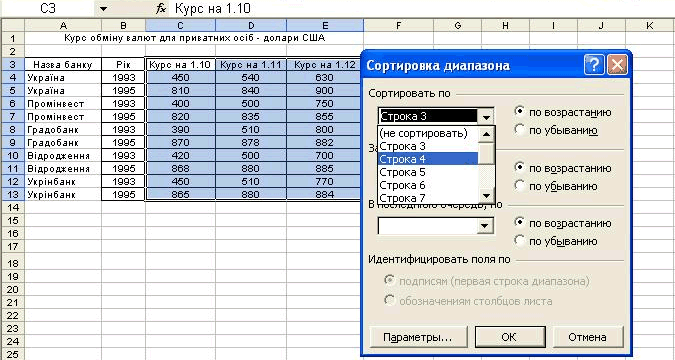Click the help question mark button in dialog

(x=594, y=65)
